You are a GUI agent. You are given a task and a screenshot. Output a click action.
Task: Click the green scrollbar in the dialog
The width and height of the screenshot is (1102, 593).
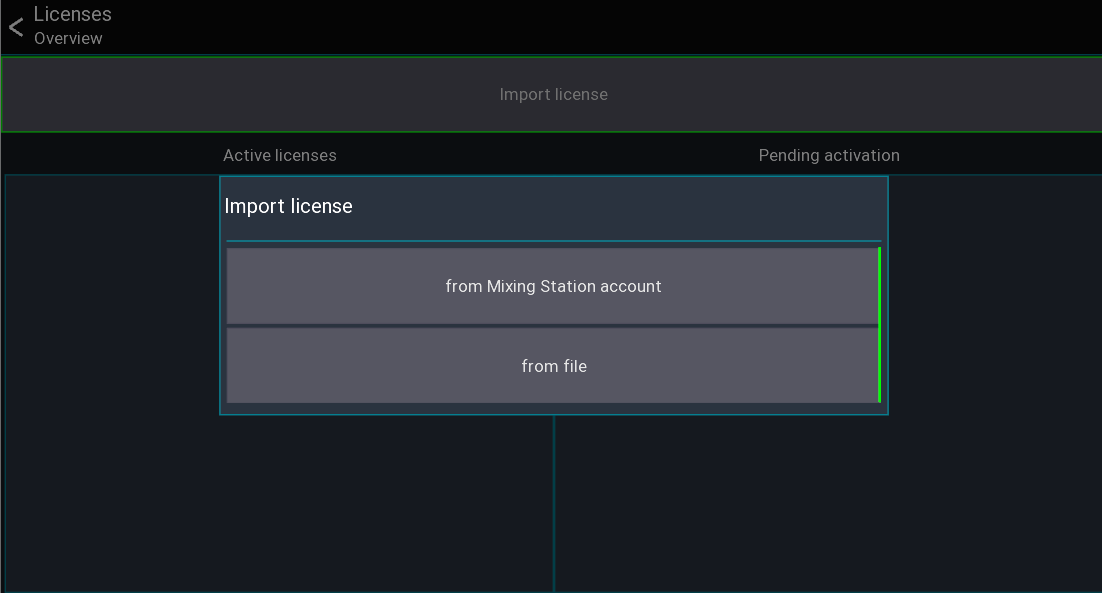[x=879, y=325]
